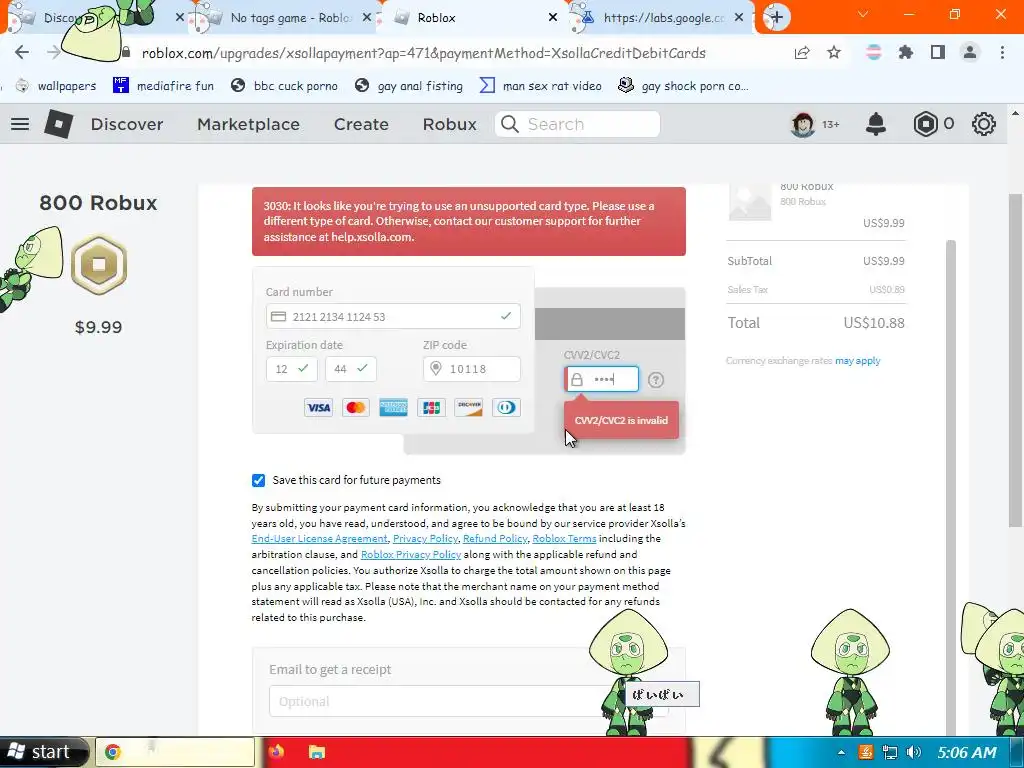The width and height of the screenshot is (1024, 768).
Task: Click the Roblox search field
Action: 577,124
